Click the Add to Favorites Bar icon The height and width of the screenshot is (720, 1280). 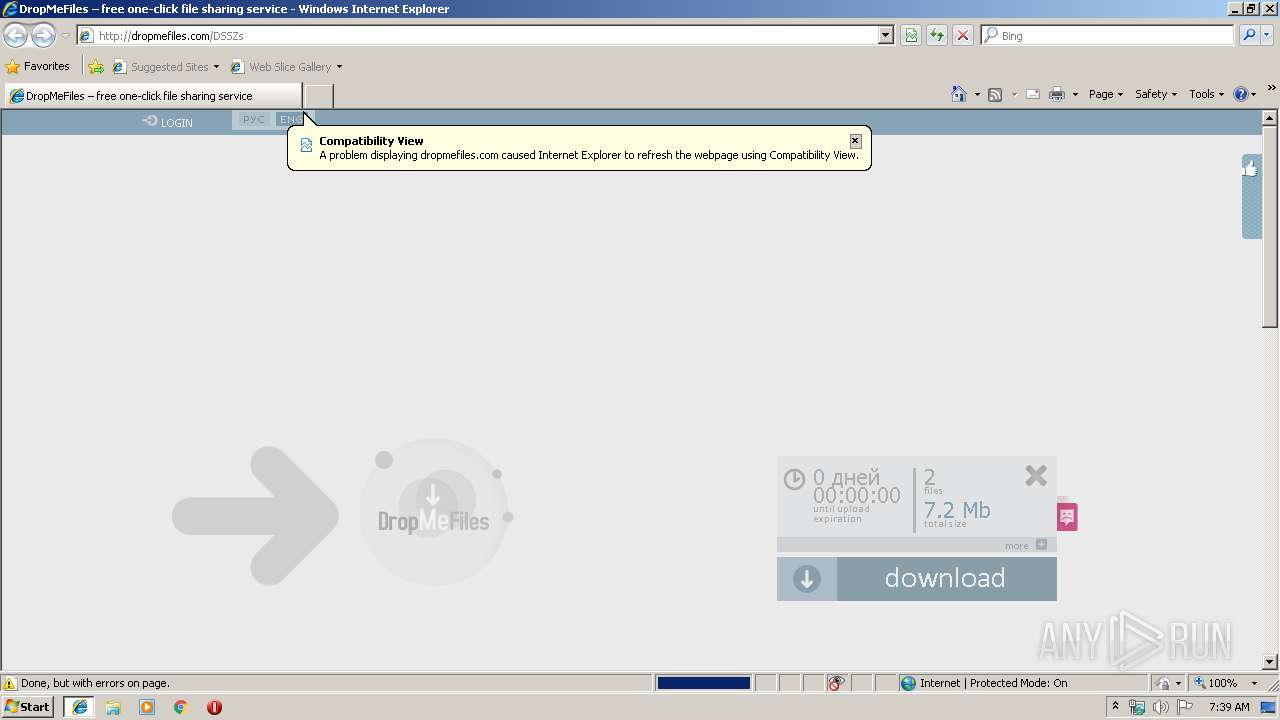(96, 67)
